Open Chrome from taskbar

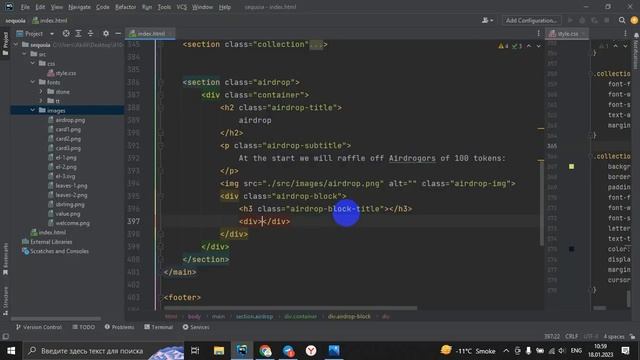click(265, 351)
